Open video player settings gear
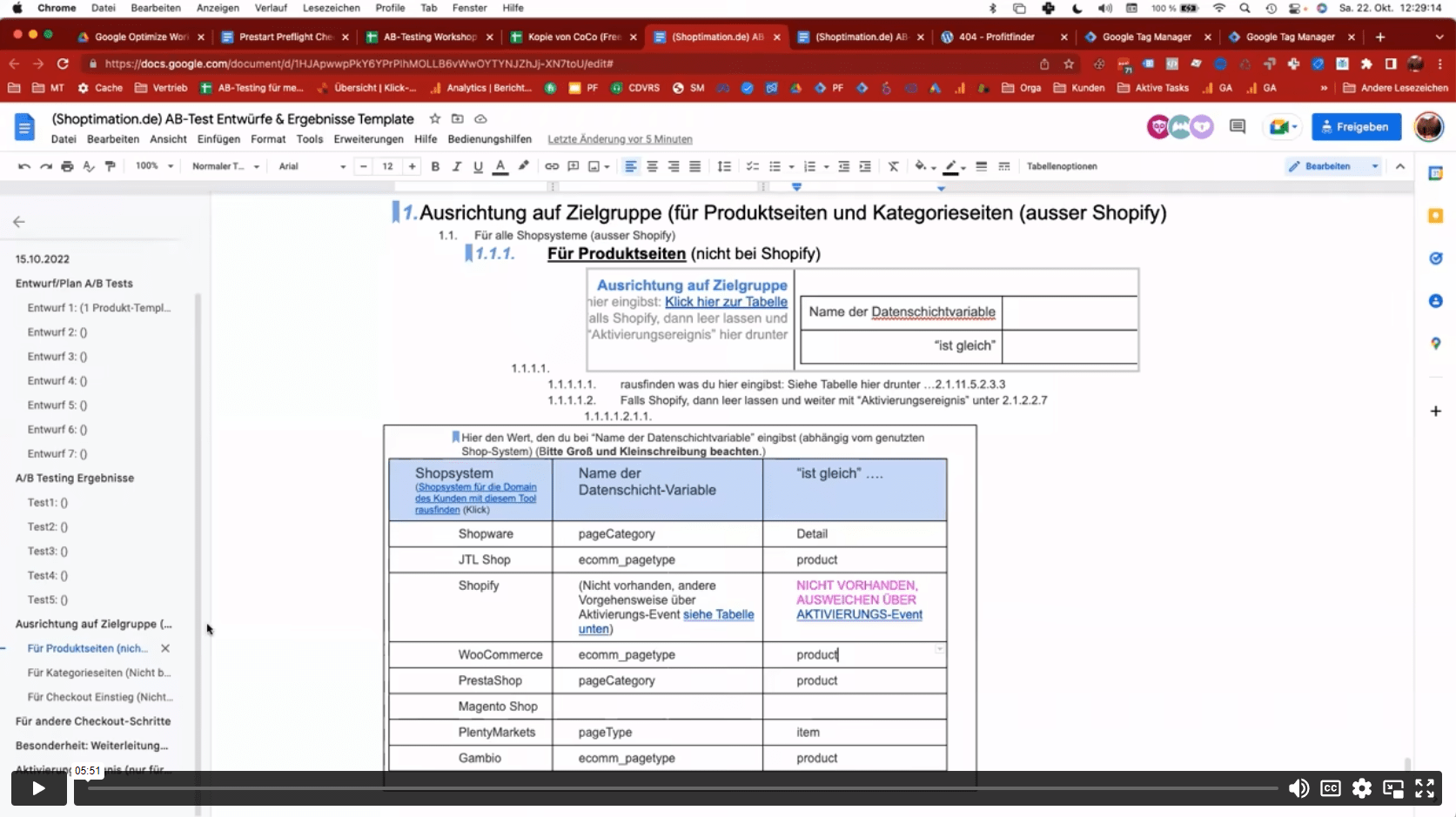Viewport: 1456px width, 817px height. pyautogui.click(x=1361, y=788)
